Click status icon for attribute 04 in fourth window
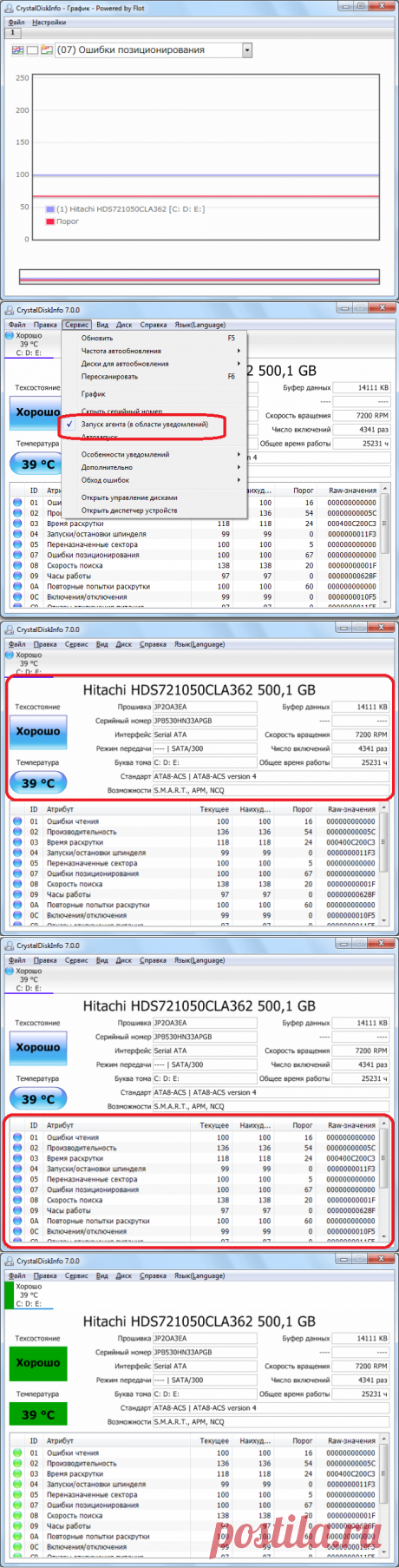 18,1169
